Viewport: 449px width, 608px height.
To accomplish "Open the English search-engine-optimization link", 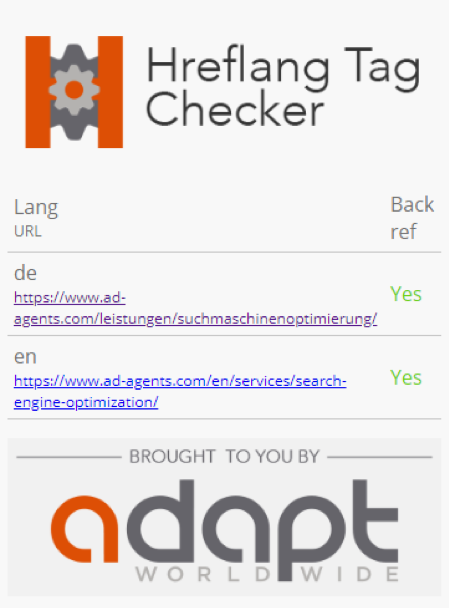I will tap(180, 392).
